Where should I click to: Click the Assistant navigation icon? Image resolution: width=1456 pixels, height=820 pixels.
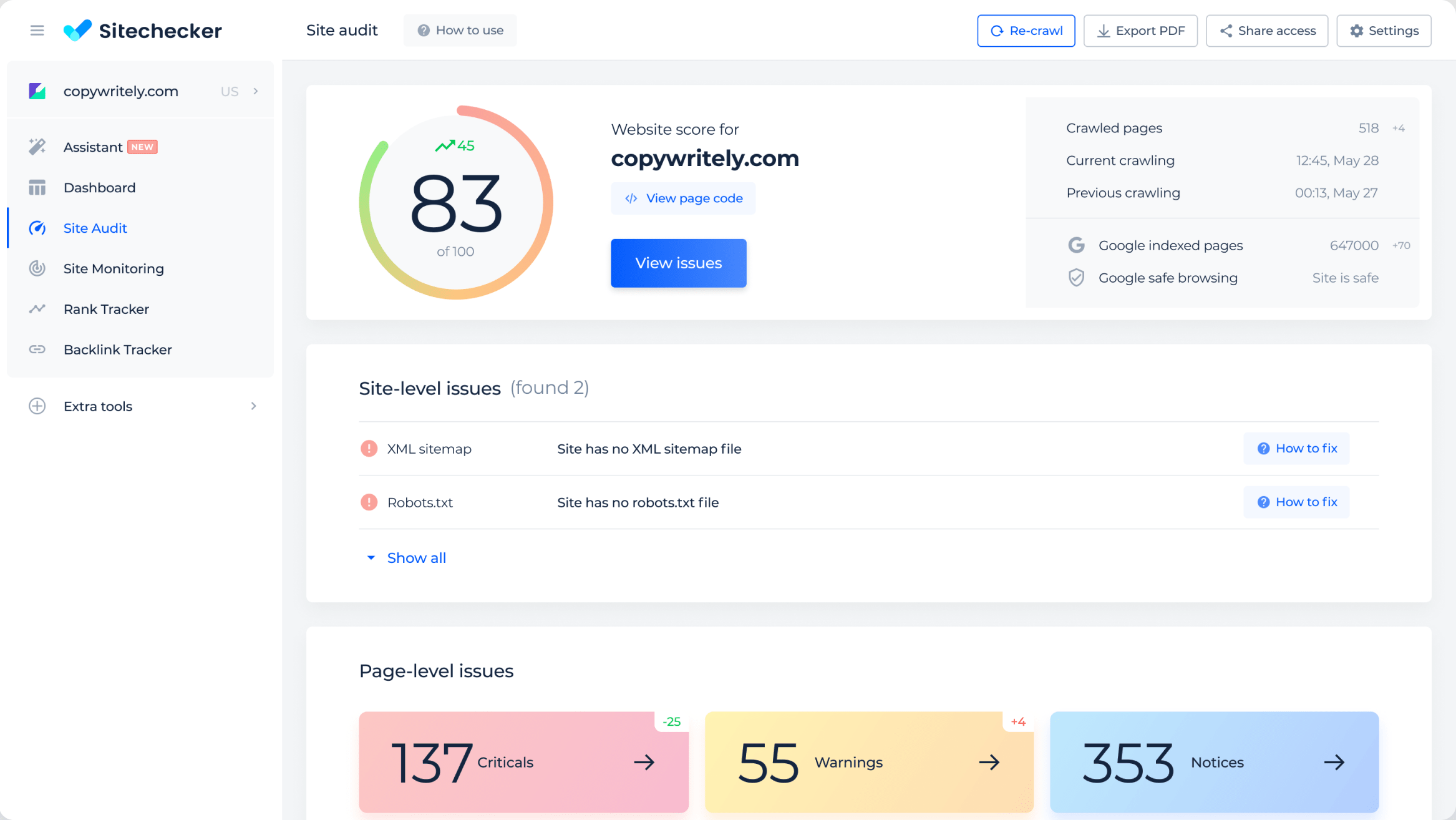point(37,147)
